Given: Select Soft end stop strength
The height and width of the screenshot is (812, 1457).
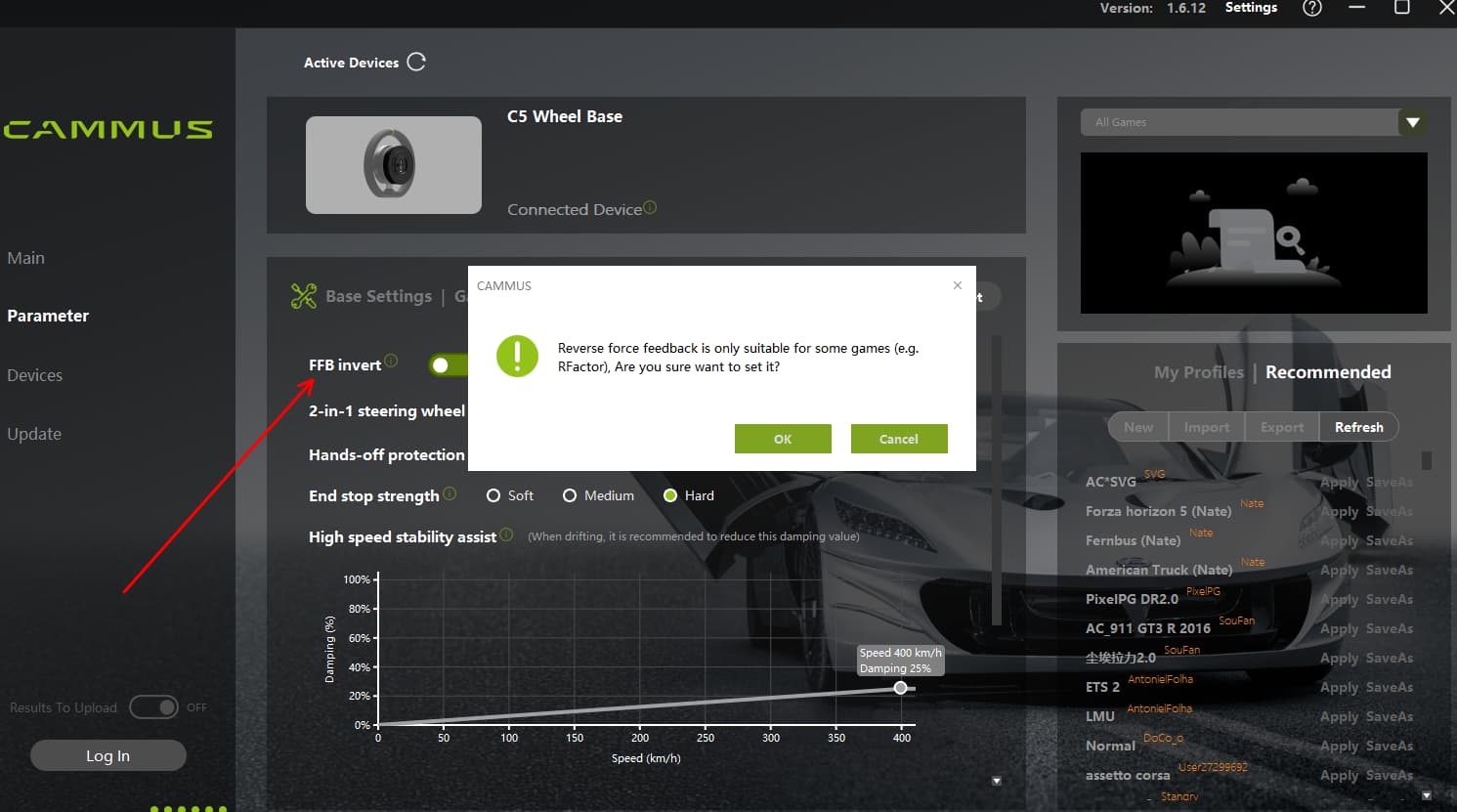Looking at the screenshot, I should (493, 495).
